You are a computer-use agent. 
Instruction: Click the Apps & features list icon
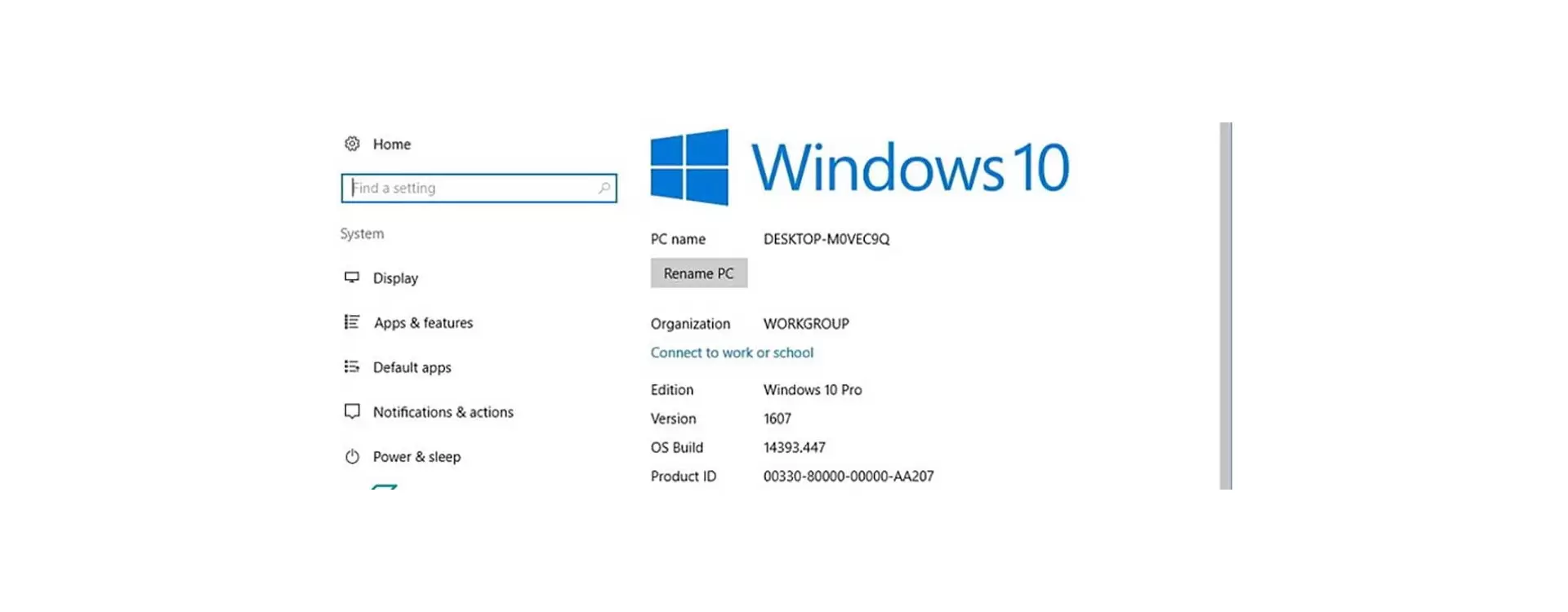[352, 322]
